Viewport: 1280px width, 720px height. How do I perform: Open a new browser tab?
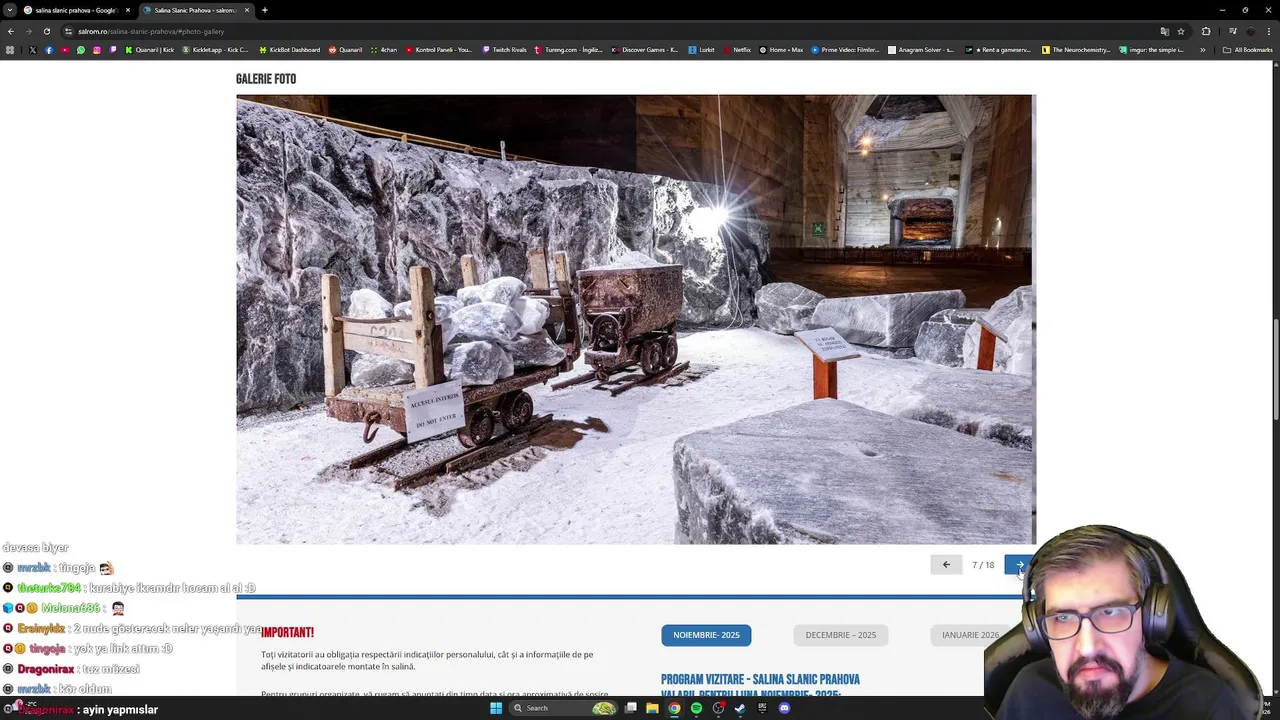265,10
